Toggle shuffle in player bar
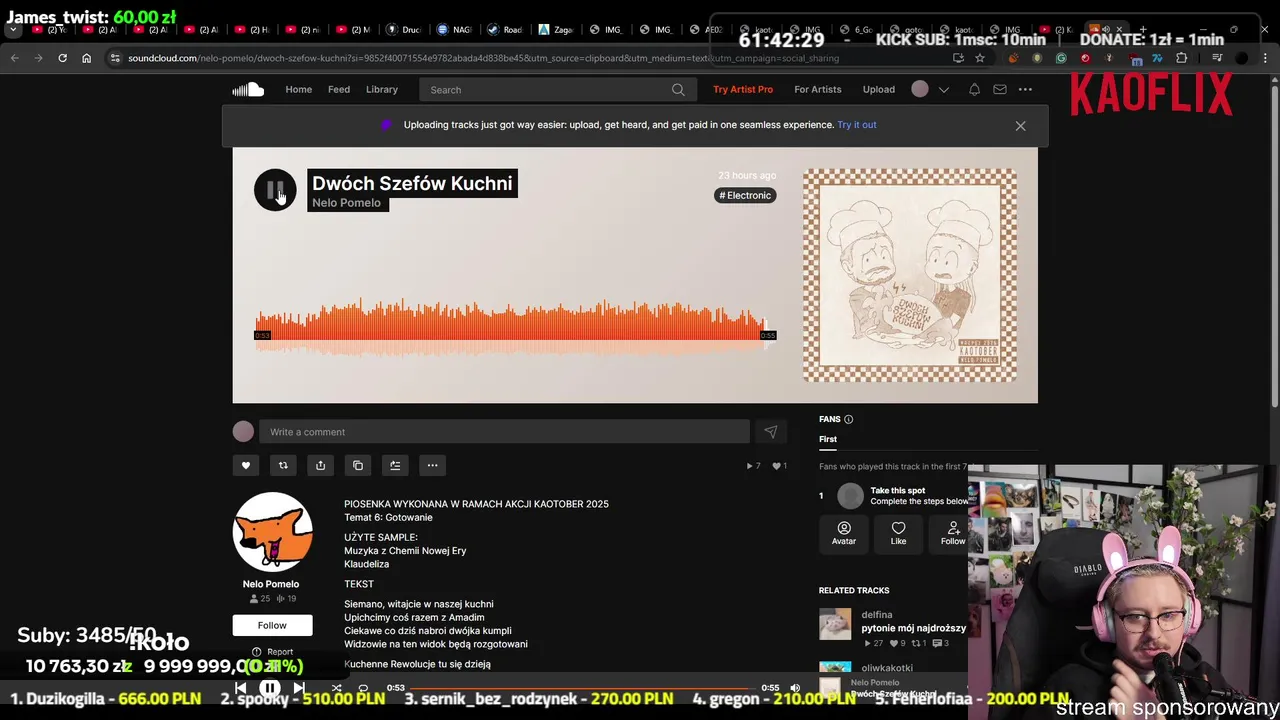Viewport: 1280px width, 720px height. pos(336,688)
